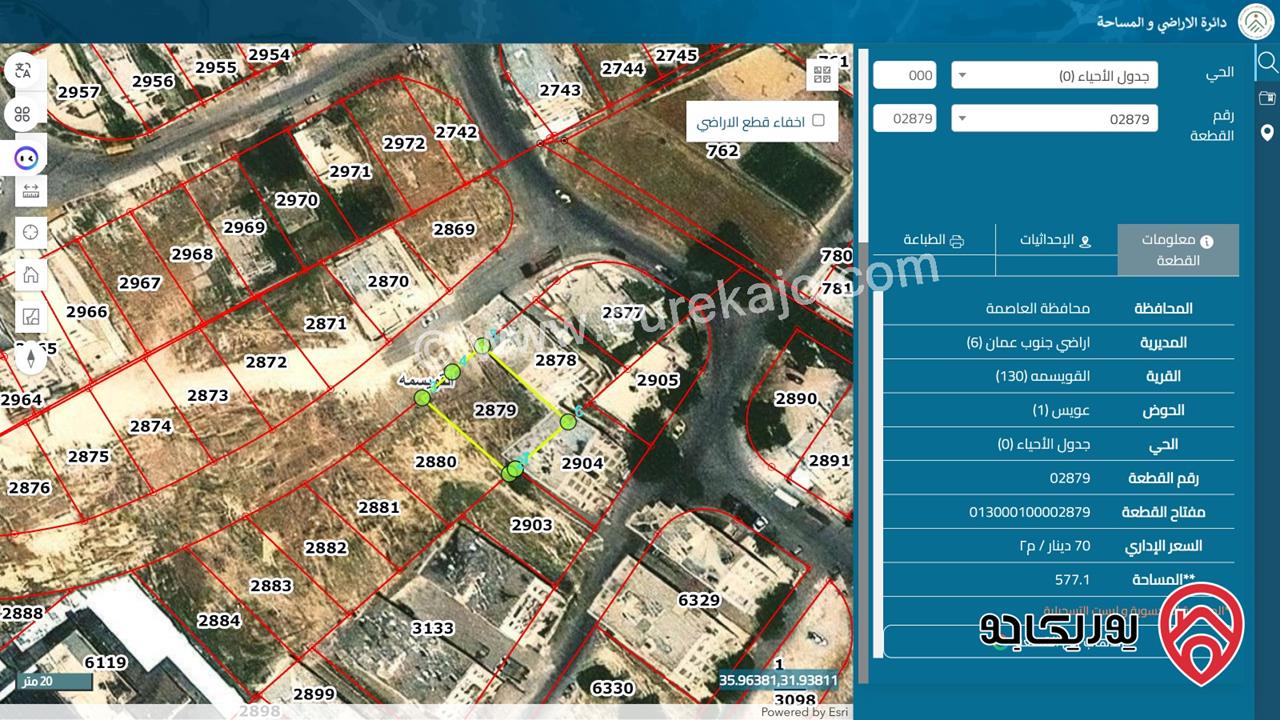
Task: Toggle the اخفاء قطع الاراضي checkbox
Action: [x=818, y=120]
